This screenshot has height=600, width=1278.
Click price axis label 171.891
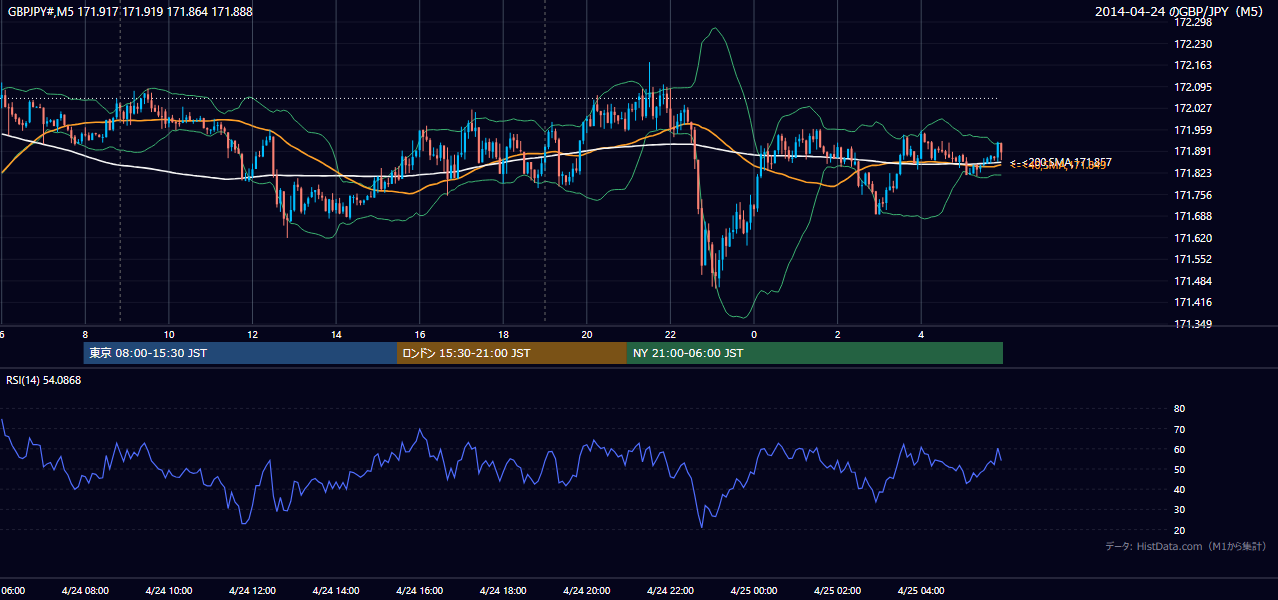1192,151
